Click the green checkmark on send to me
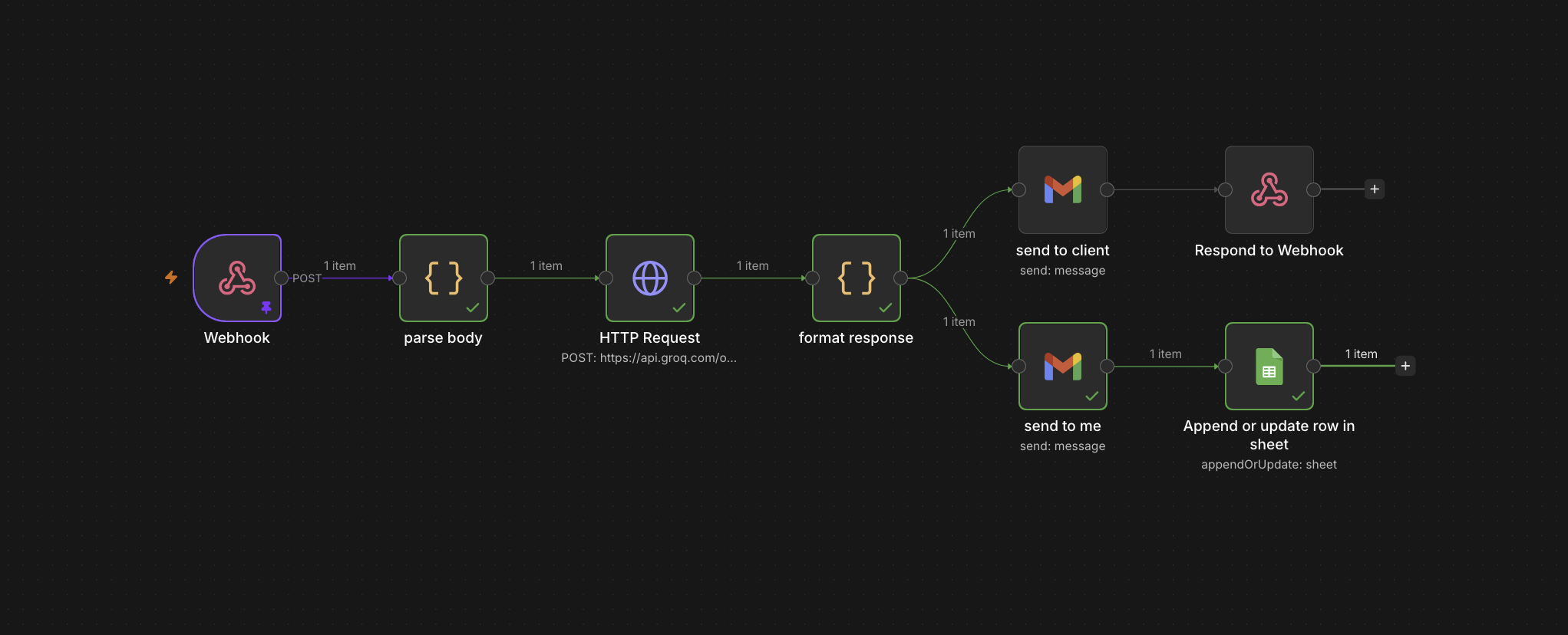The image size is (1568, 635). [1092, 396]
